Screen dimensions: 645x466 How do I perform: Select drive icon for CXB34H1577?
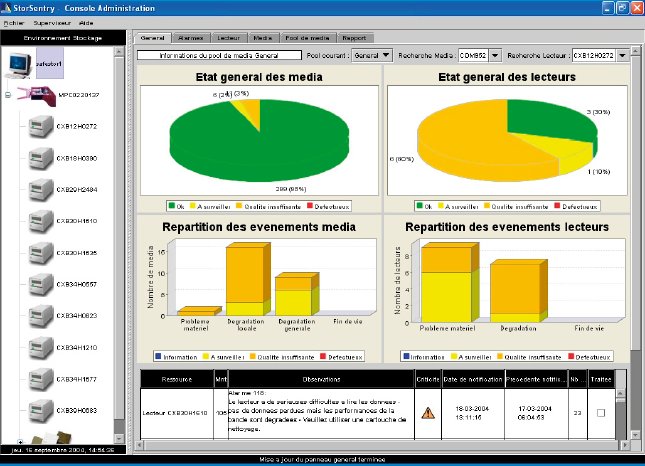coord(41,379)
